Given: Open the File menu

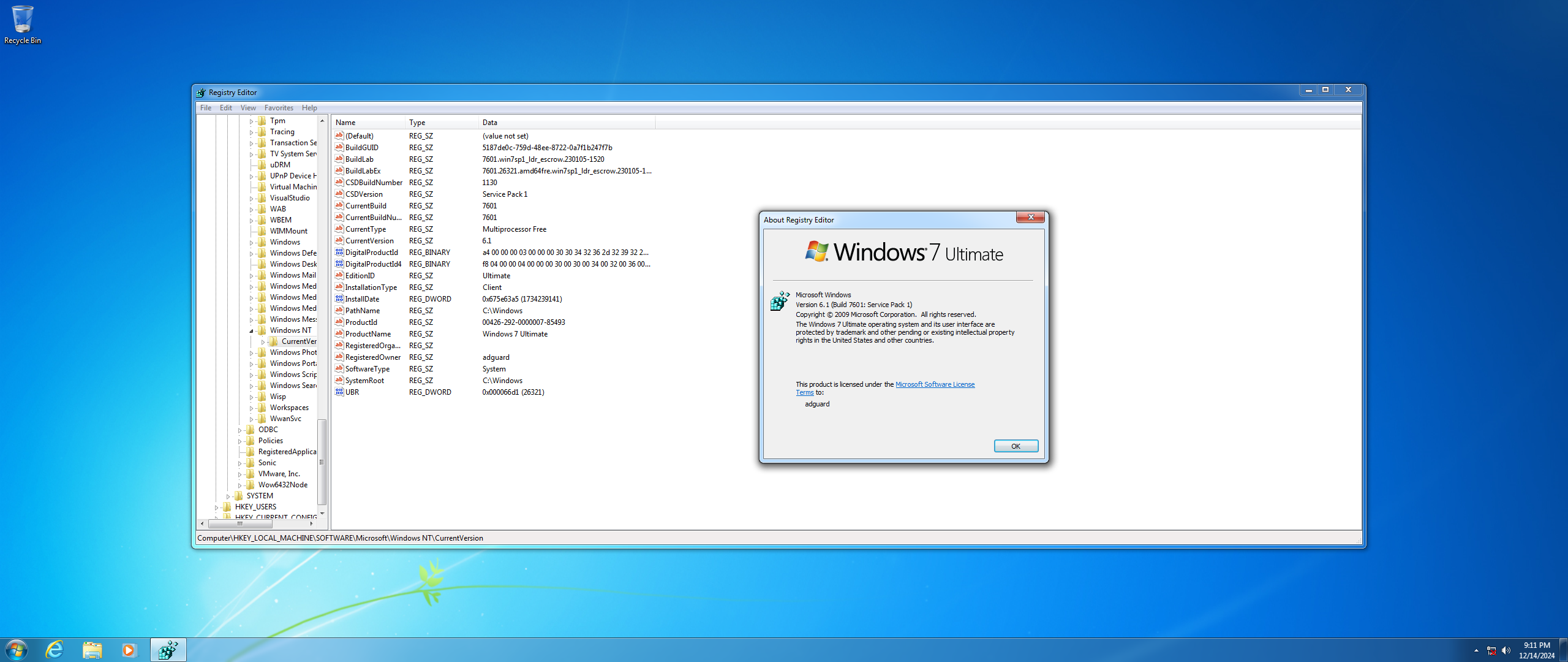Looking at the screenshot, I should point(206,108).
